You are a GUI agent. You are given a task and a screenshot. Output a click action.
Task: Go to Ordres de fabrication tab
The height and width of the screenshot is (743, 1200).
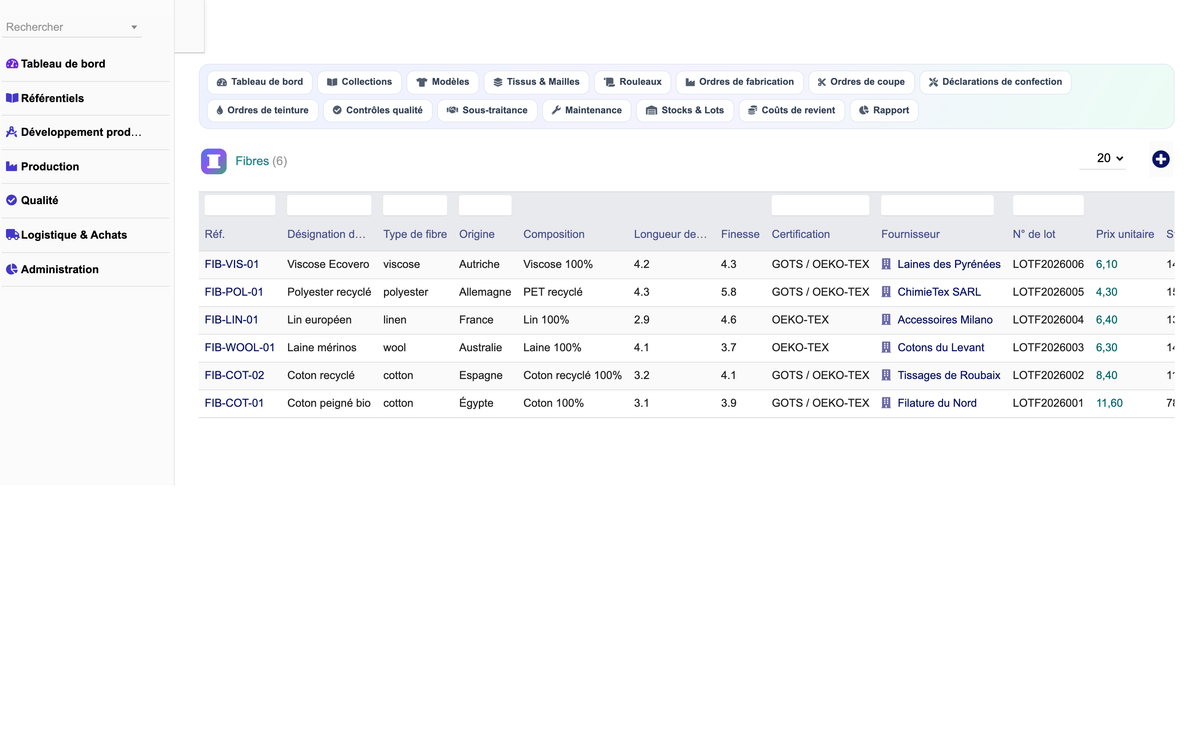[739, 82]
